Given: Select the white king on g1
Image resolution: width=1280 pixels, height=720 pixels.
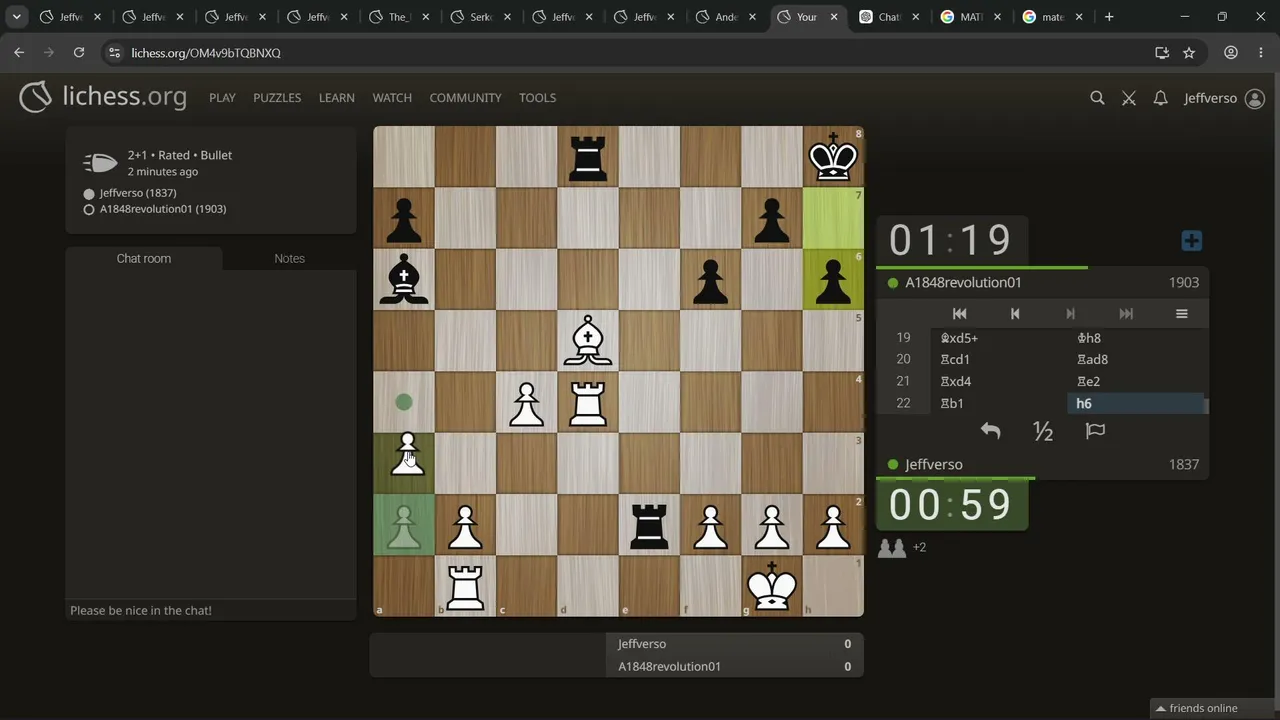Looking at the screenshot, I should pos(772,586).
